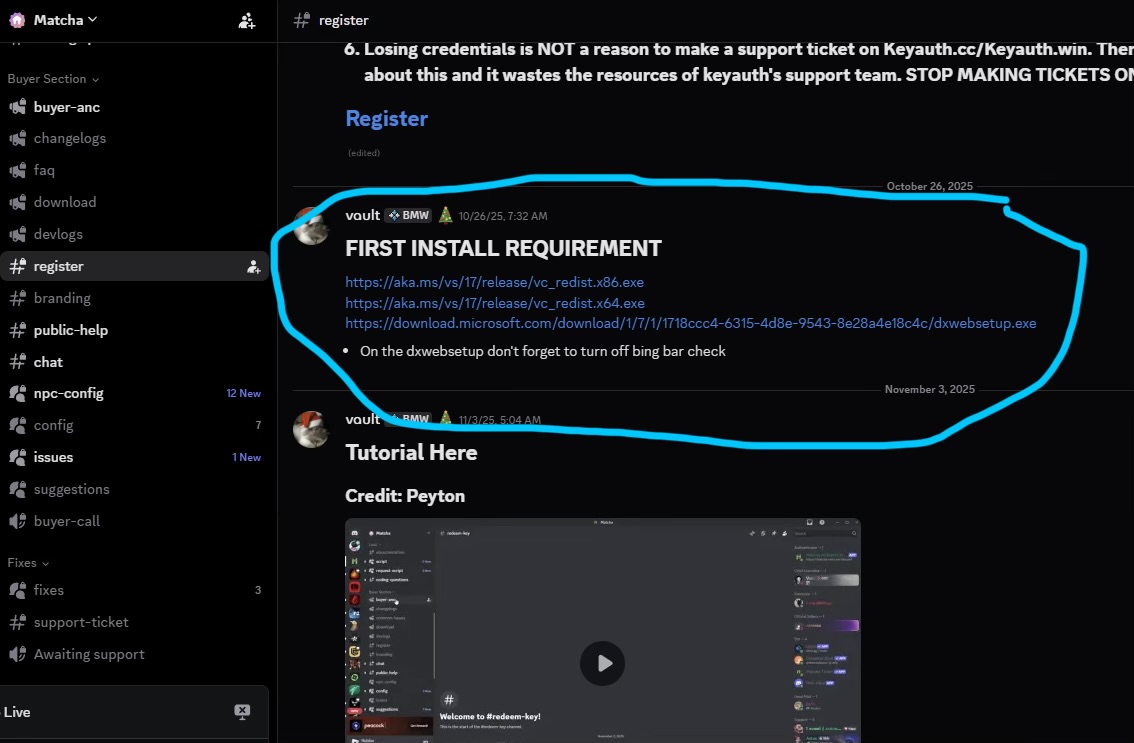The height and width of the screenshot is (743, 1134).
Task: Click the Register heading link
Action: [x=386, y=118]
